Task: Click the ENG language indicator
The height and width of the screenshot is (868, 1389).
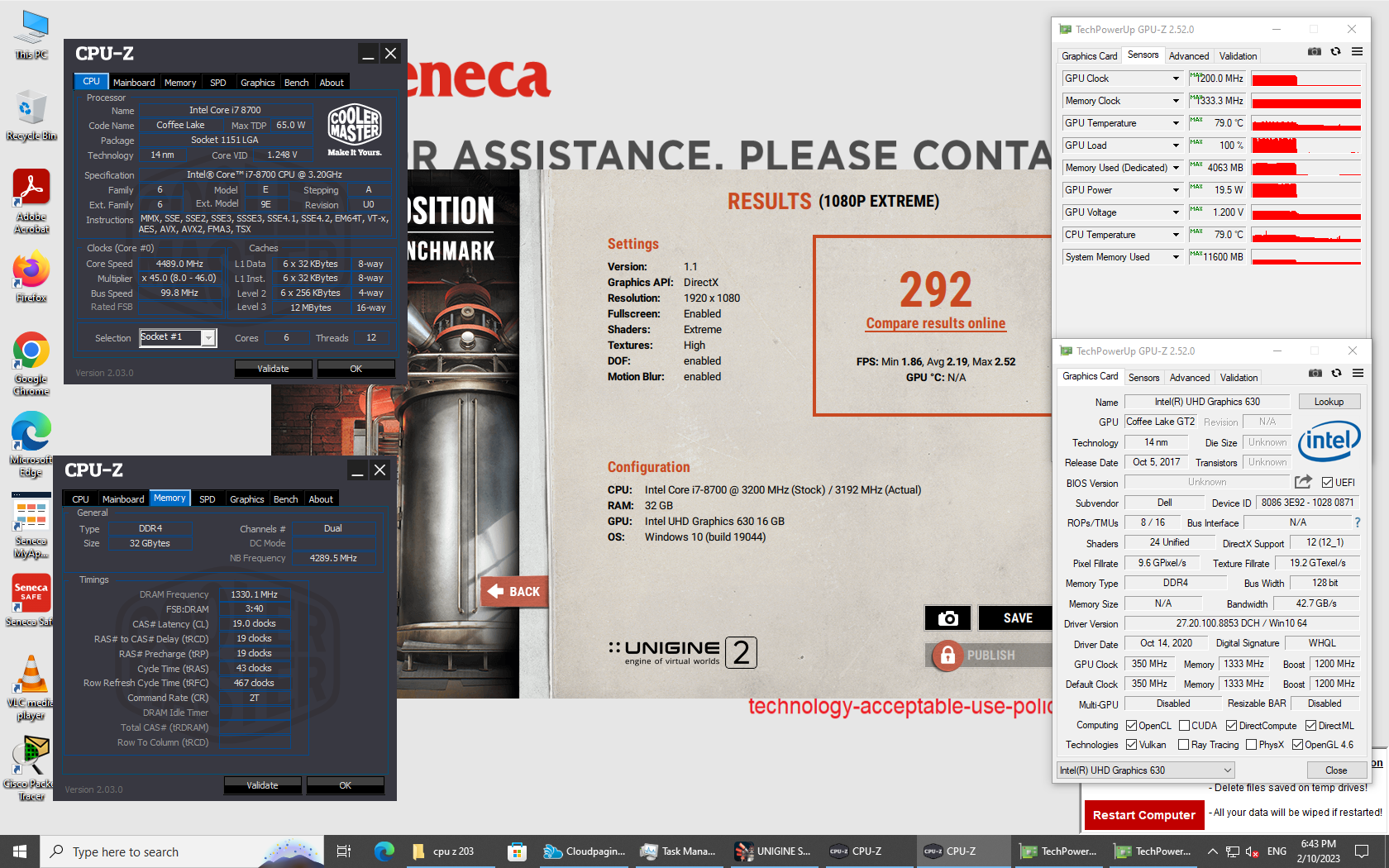Action: coord(1277,851)
